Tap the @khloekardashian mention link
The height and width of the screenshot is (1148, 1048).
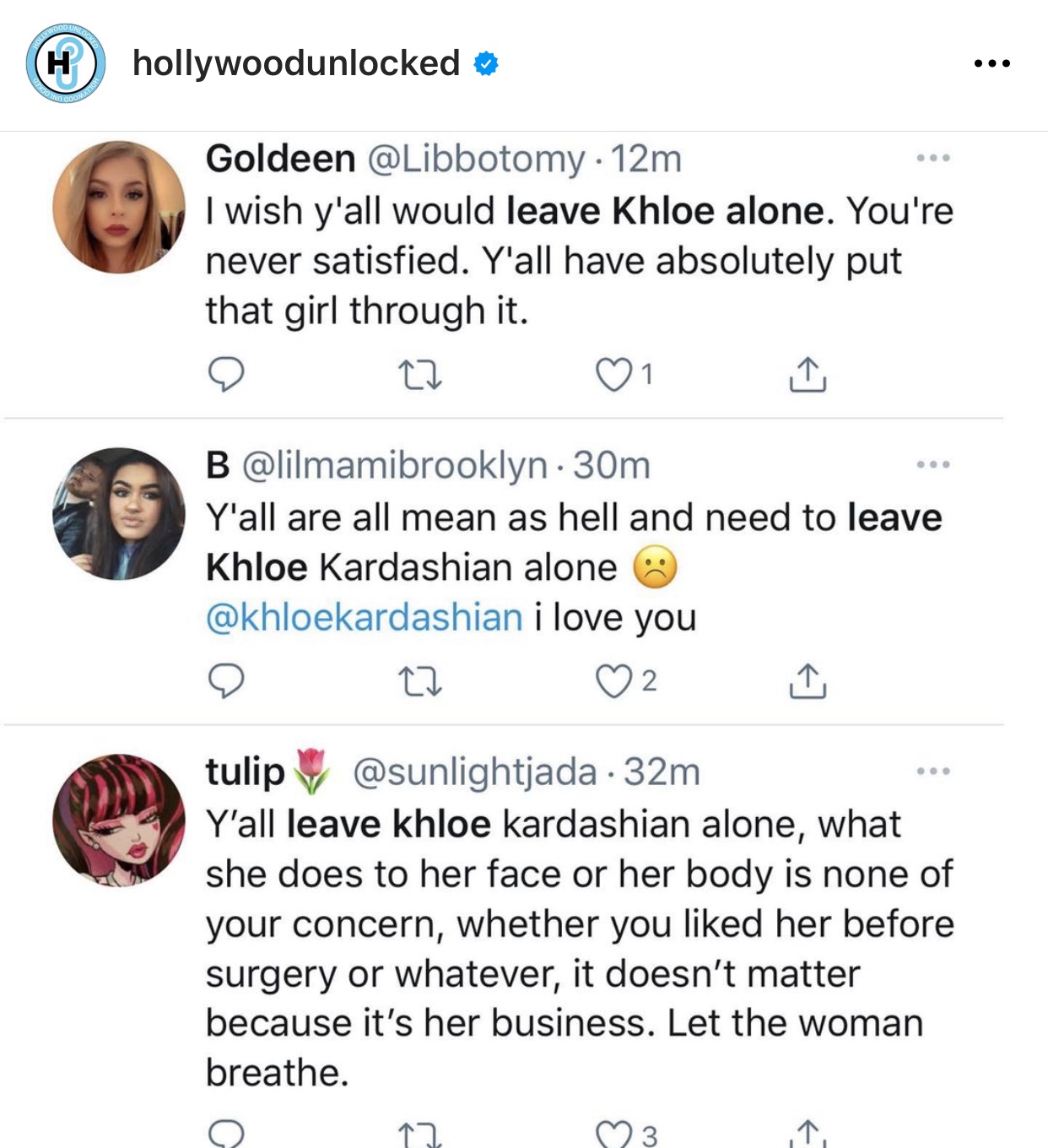point(365,617)
